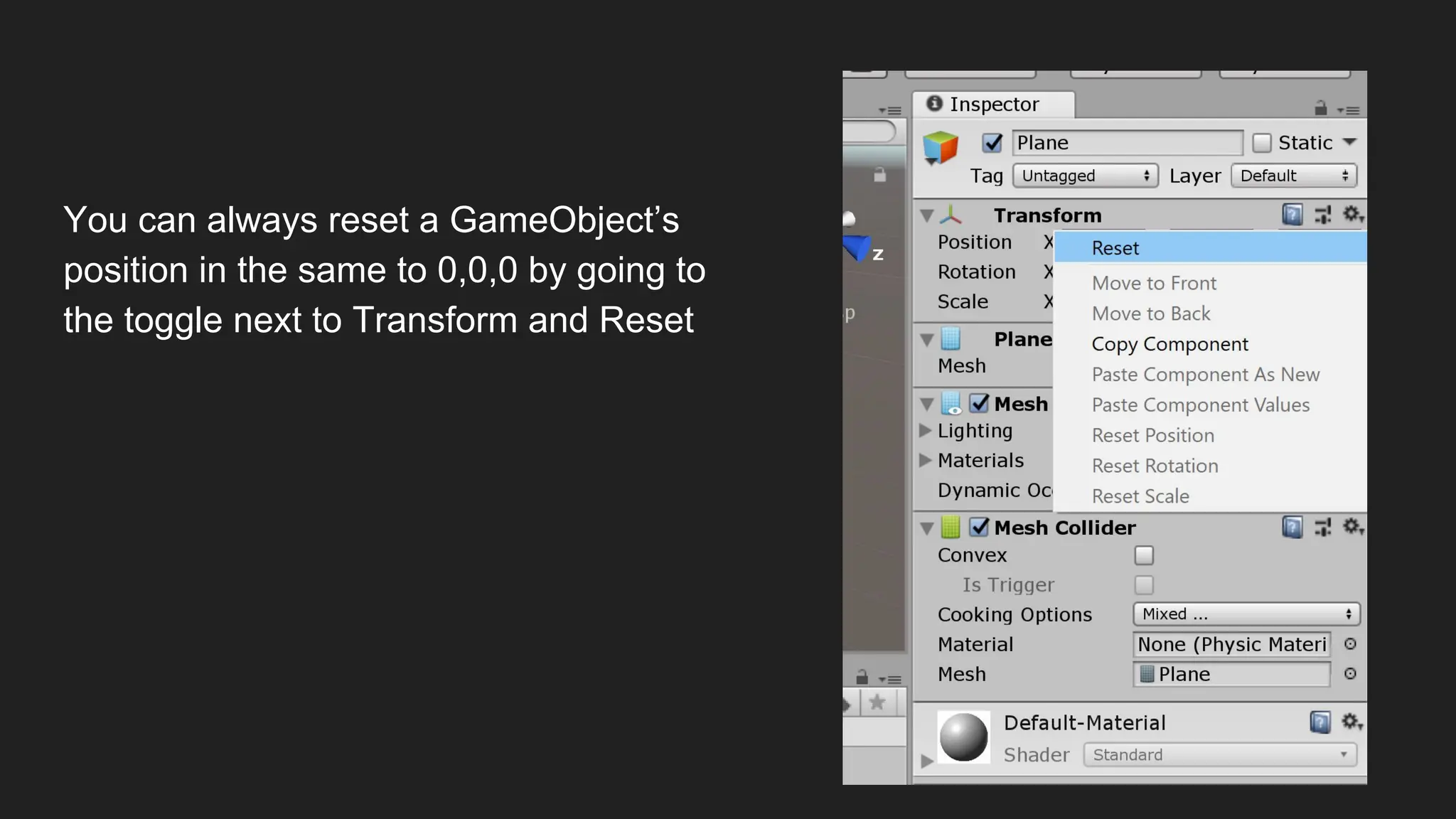Expand the Materials section
The width and height of the screenshot is (1456, 819).
click(x=925, y=460)
